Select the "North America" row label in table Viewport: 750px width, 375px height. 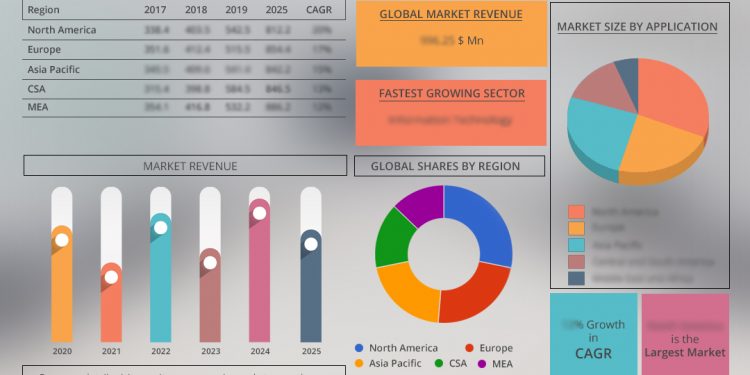tap(62, 30)
